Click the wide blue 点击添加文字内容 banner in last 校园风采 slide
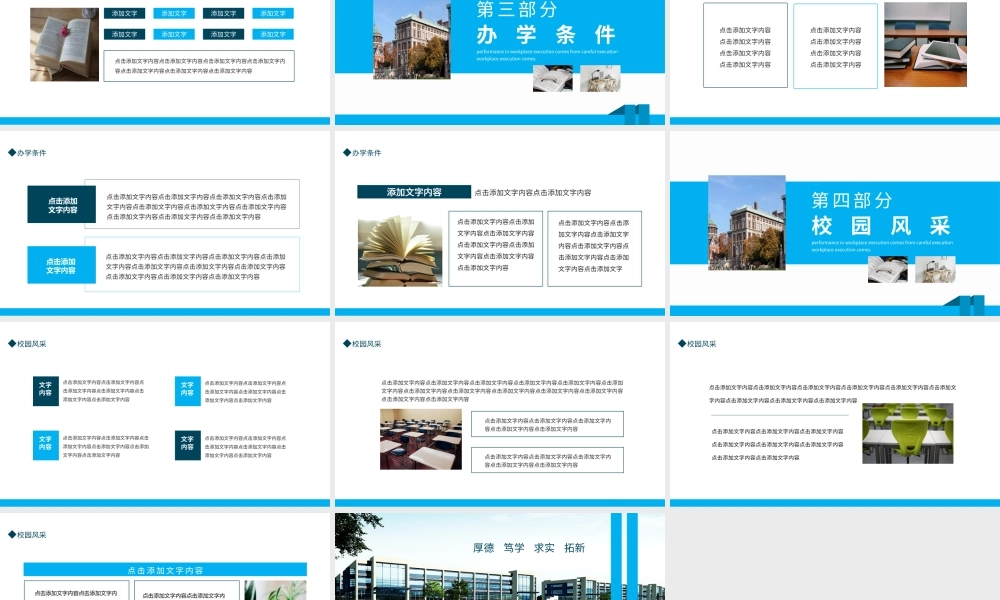Viewport: 1000px width, 600px height. click(x=165, y=569)
